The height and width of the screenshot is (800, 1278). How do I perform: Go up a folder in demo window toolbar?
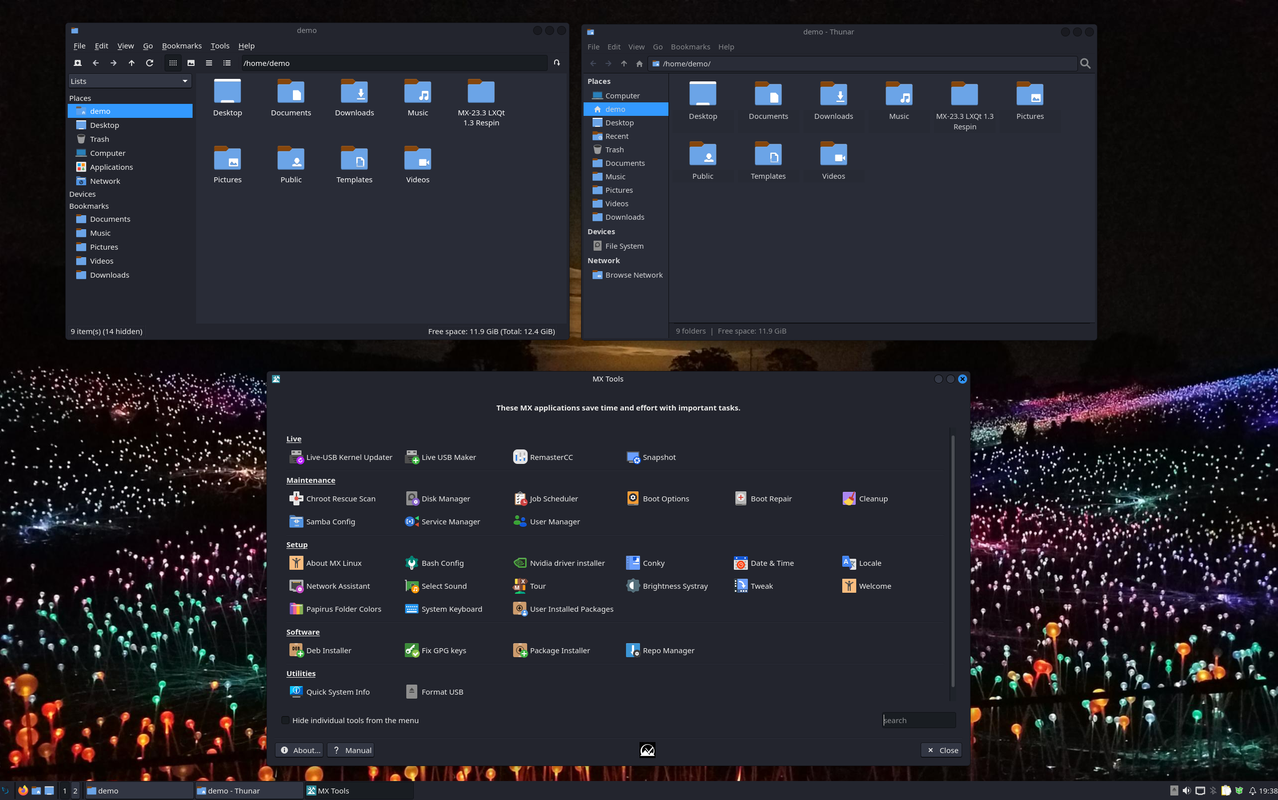(131, 63)
